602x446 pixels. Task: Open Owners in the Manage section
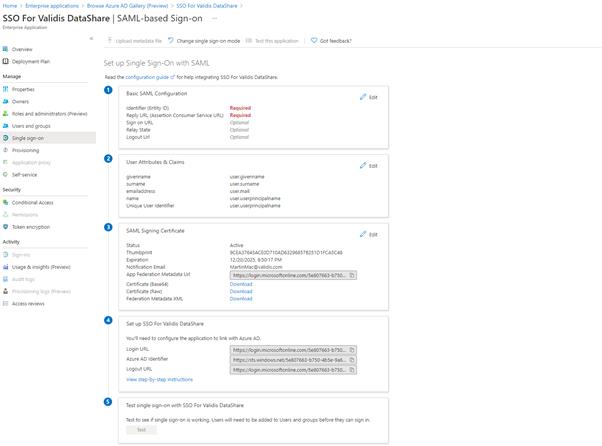click(20, 101)
